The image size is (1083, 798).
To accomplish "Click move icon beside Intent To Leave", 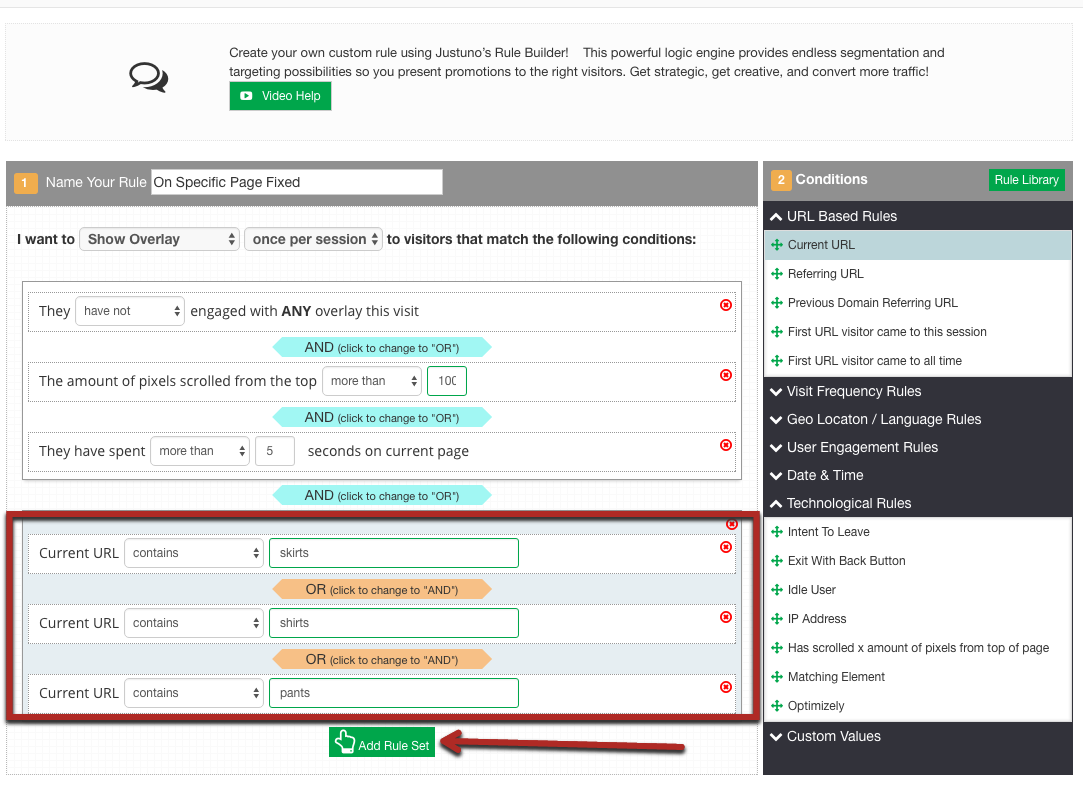I will (777, 532).
